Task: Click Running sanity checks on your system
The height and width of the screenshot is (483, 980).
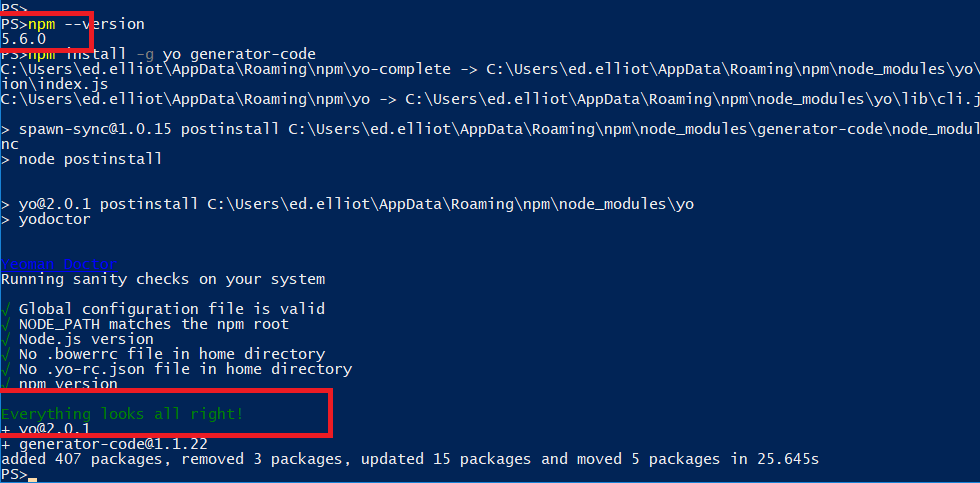Action: point(163,279)
